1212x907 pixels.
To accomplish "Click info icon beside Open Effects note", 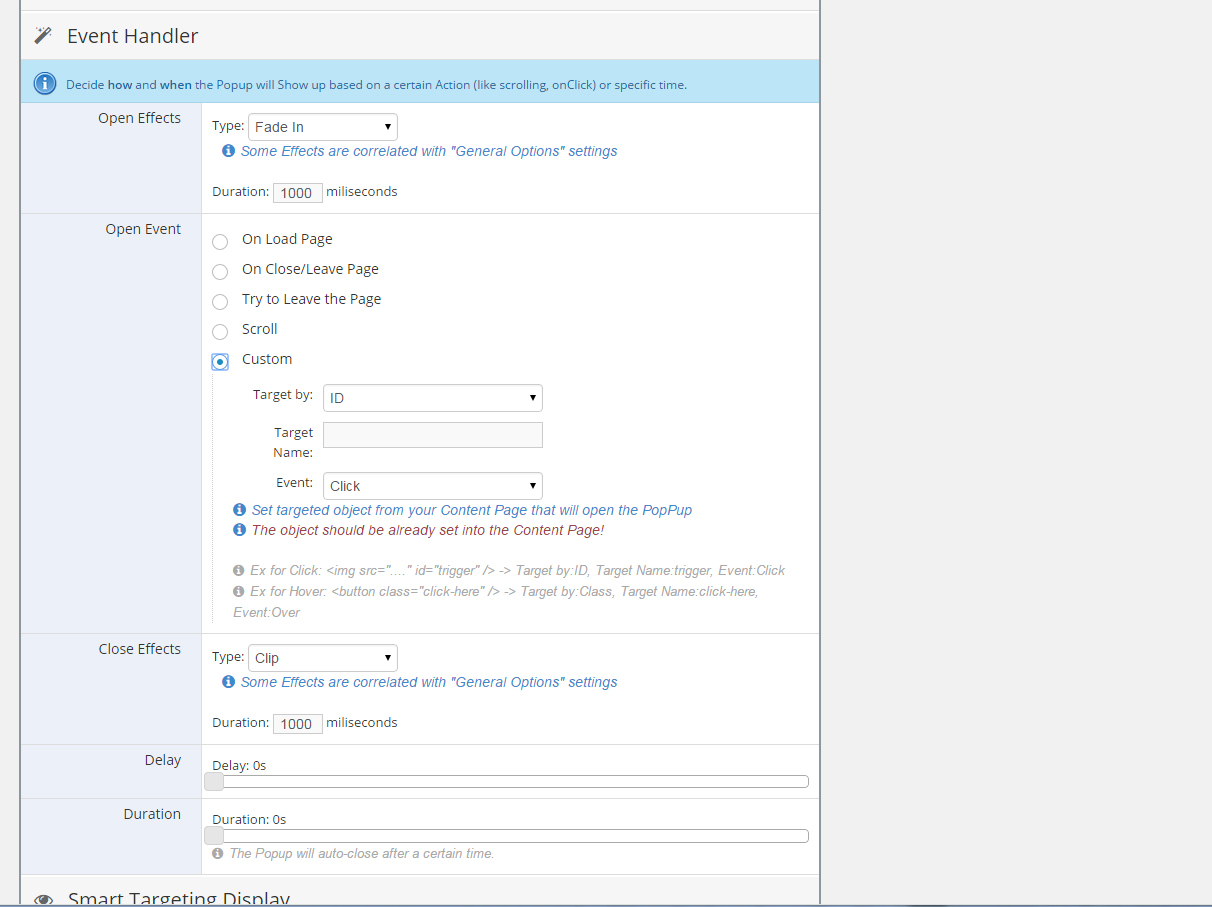I will click(229, 152).
